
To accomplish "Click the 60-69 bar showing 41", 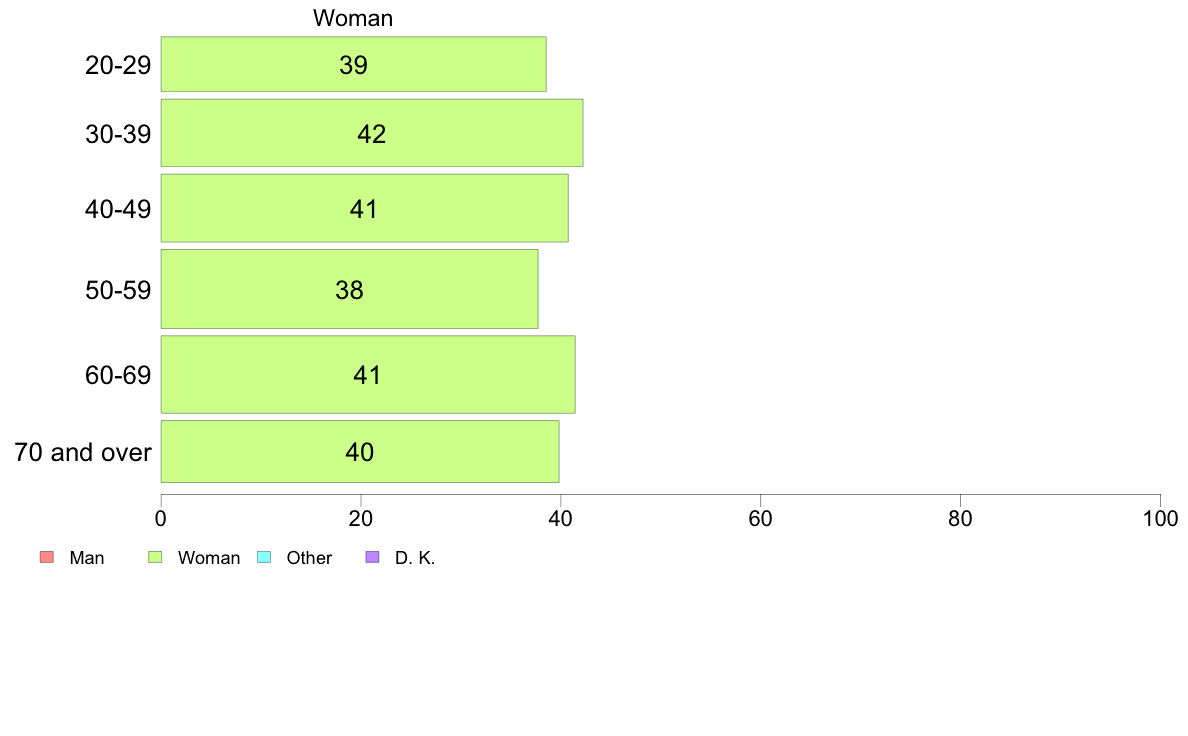I will coord(368,374).
